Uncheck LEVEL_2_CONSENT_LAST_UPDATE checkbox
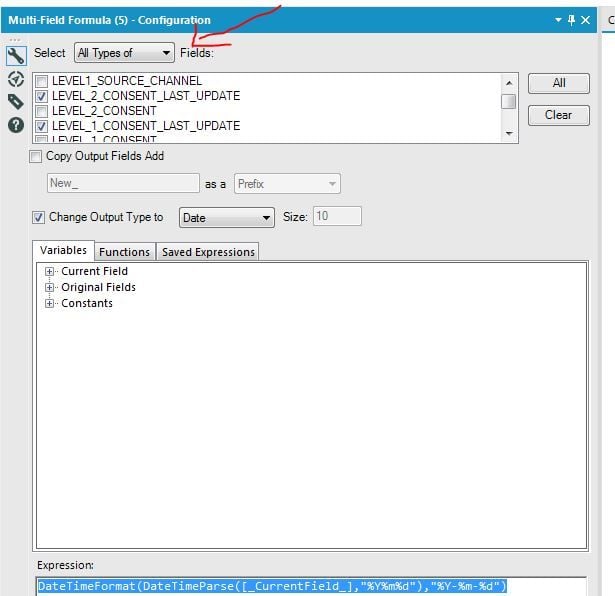Image resolution: width=615 pixels, height=596 pixels. click(x=42, y=96)
